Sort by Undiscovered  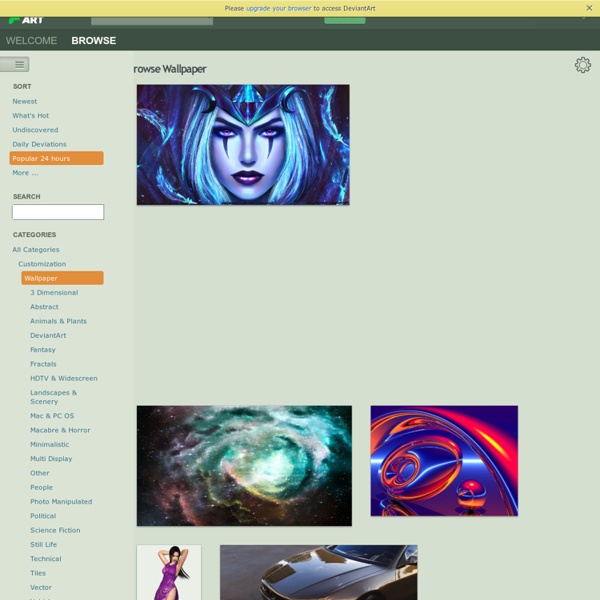(x=35, y=130)
